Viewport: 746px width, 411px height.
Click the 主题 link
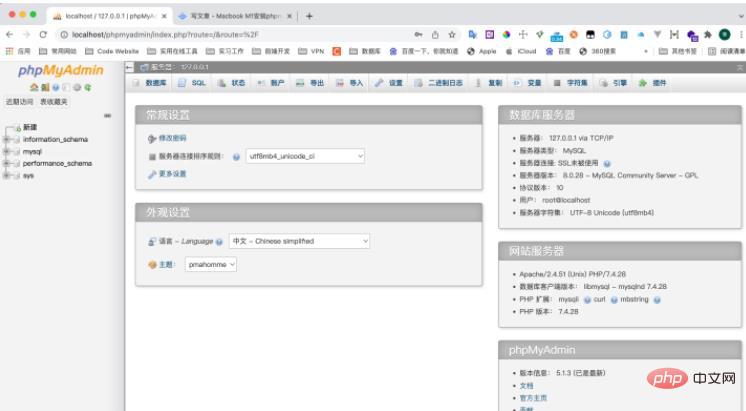(x=166, y=264)
